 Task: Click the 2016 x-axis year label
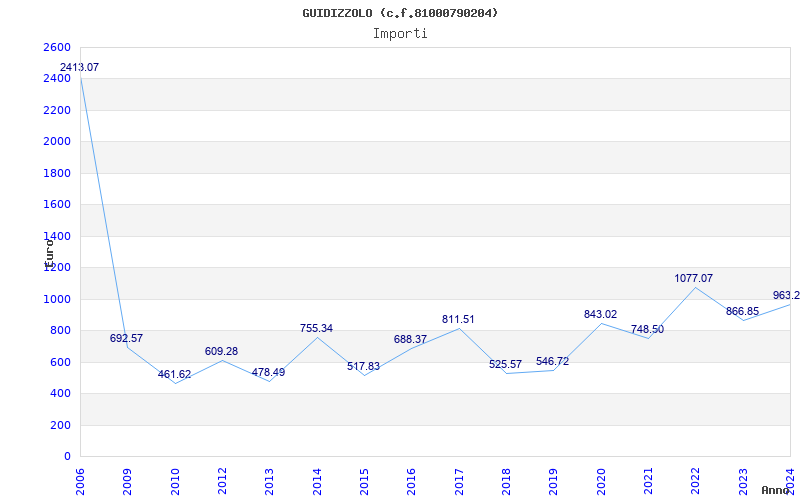click(x=411, y=482)
